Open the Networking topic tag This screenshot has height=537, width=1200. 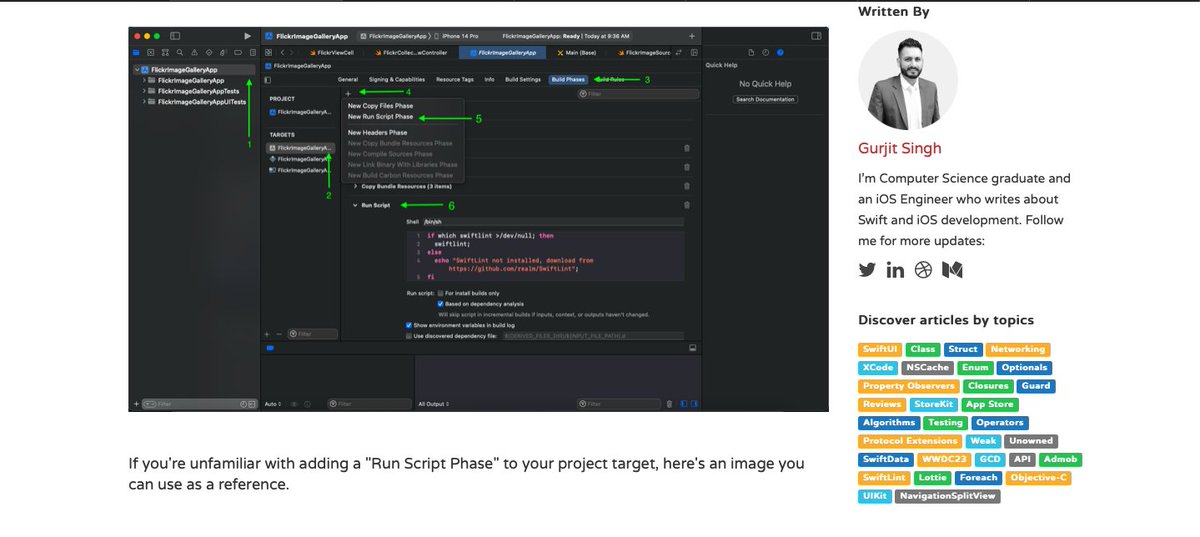1018,350
